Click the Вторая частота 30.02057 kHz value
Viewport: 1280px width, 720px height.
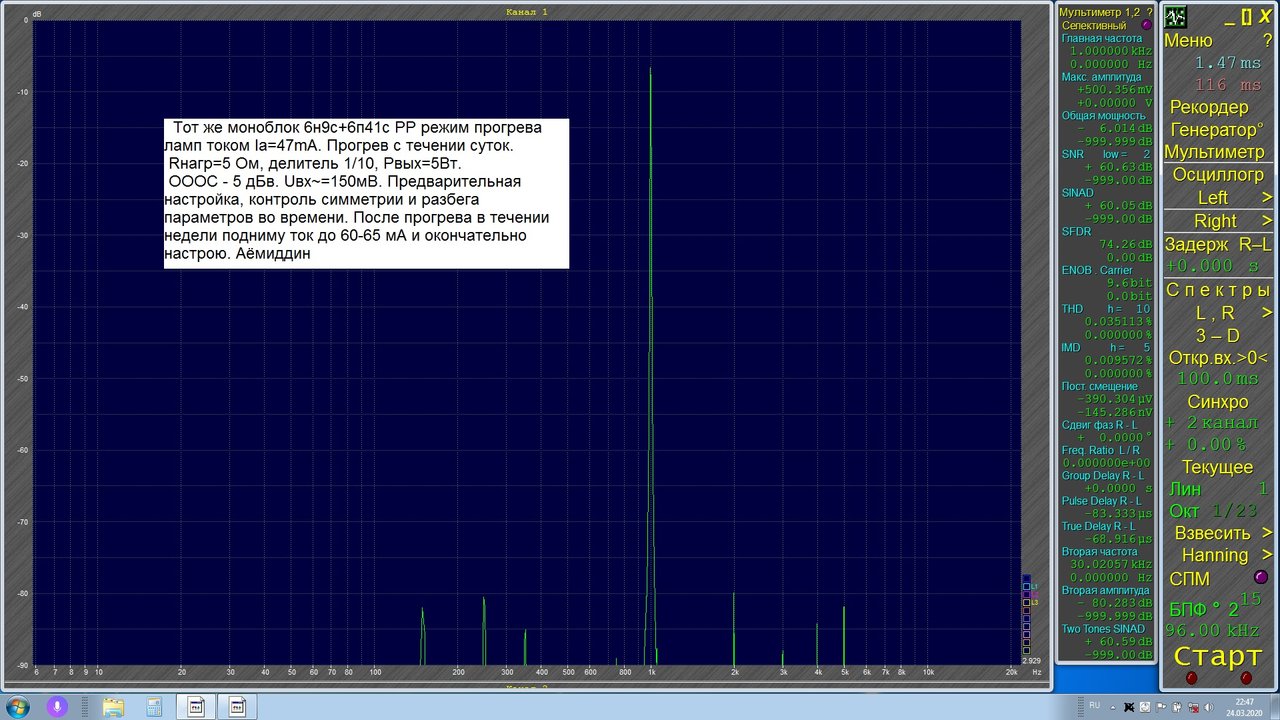[1111, 564]
